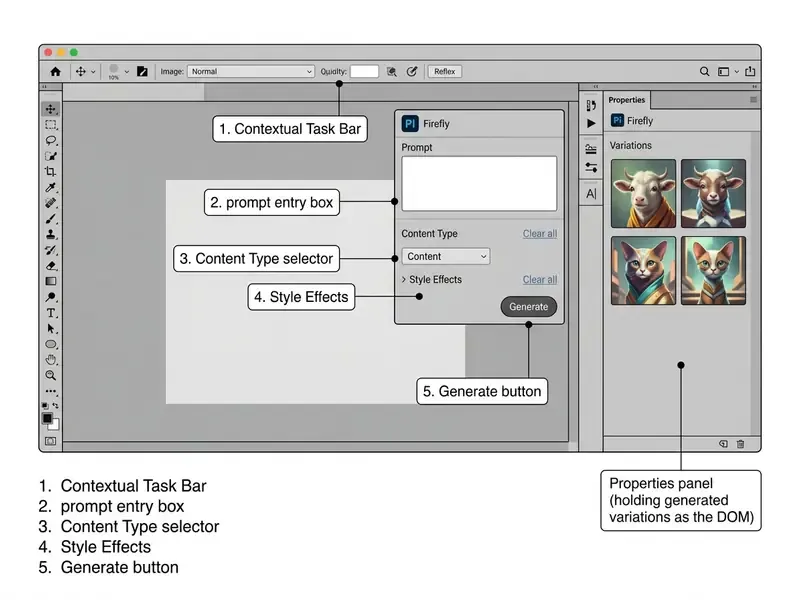This screenshot has width=800, height=600.
Task: Click the Prompt text box in Firefly panel
Action: point(479,184)
